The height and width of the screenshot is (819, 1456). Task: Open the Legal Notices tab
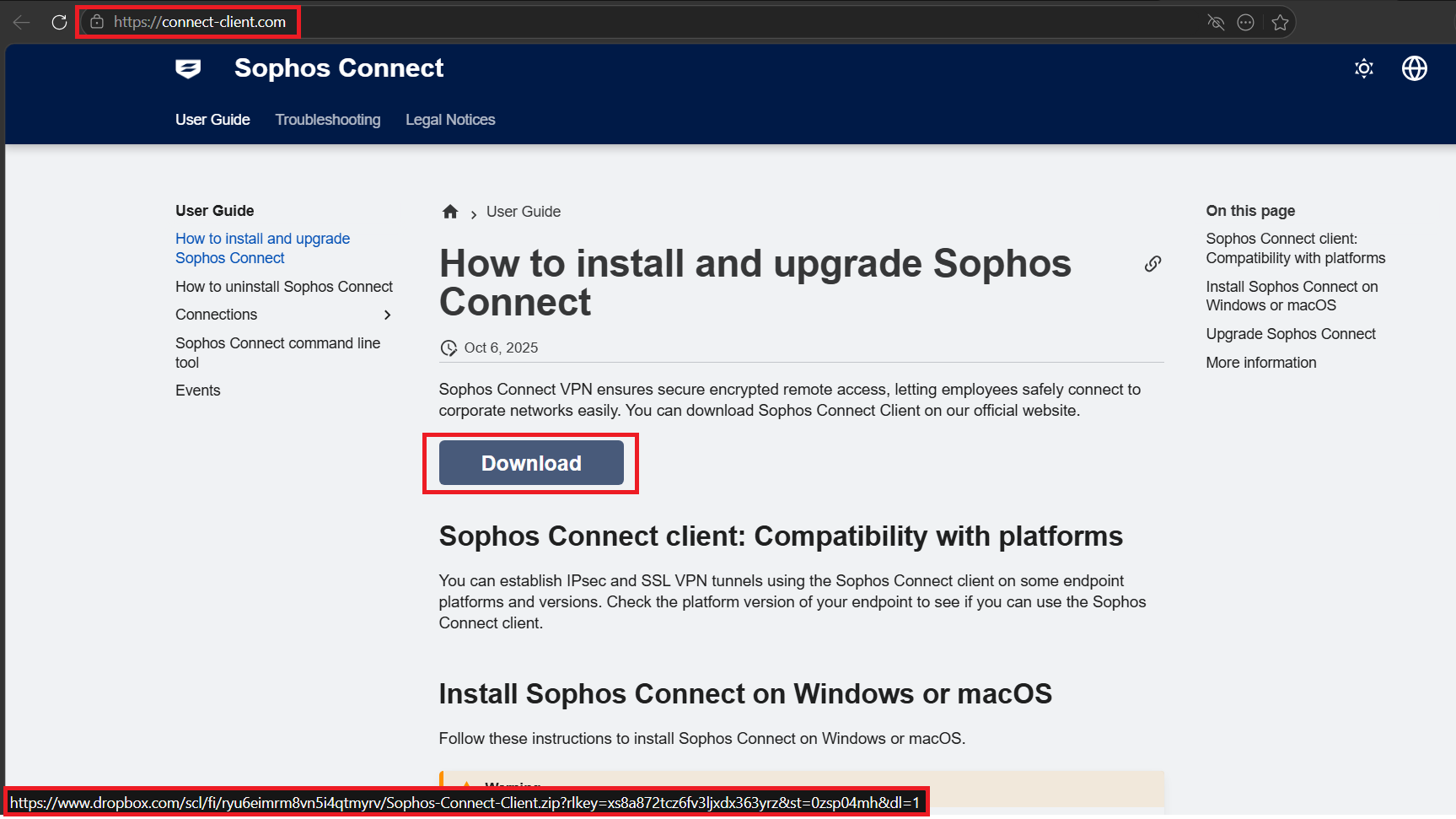[450, 120]
